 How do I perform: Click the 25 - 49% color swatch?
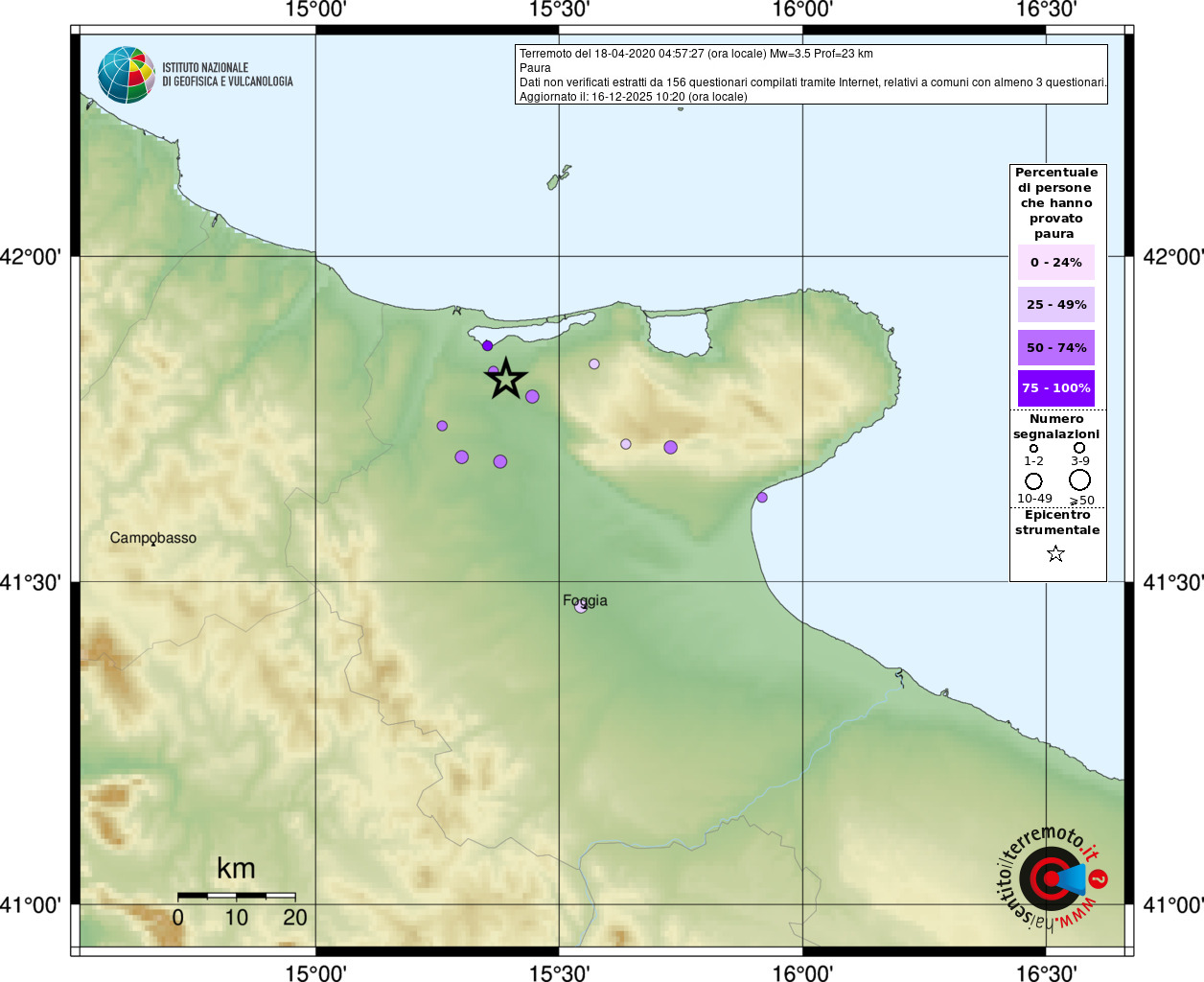[1056, 305]
